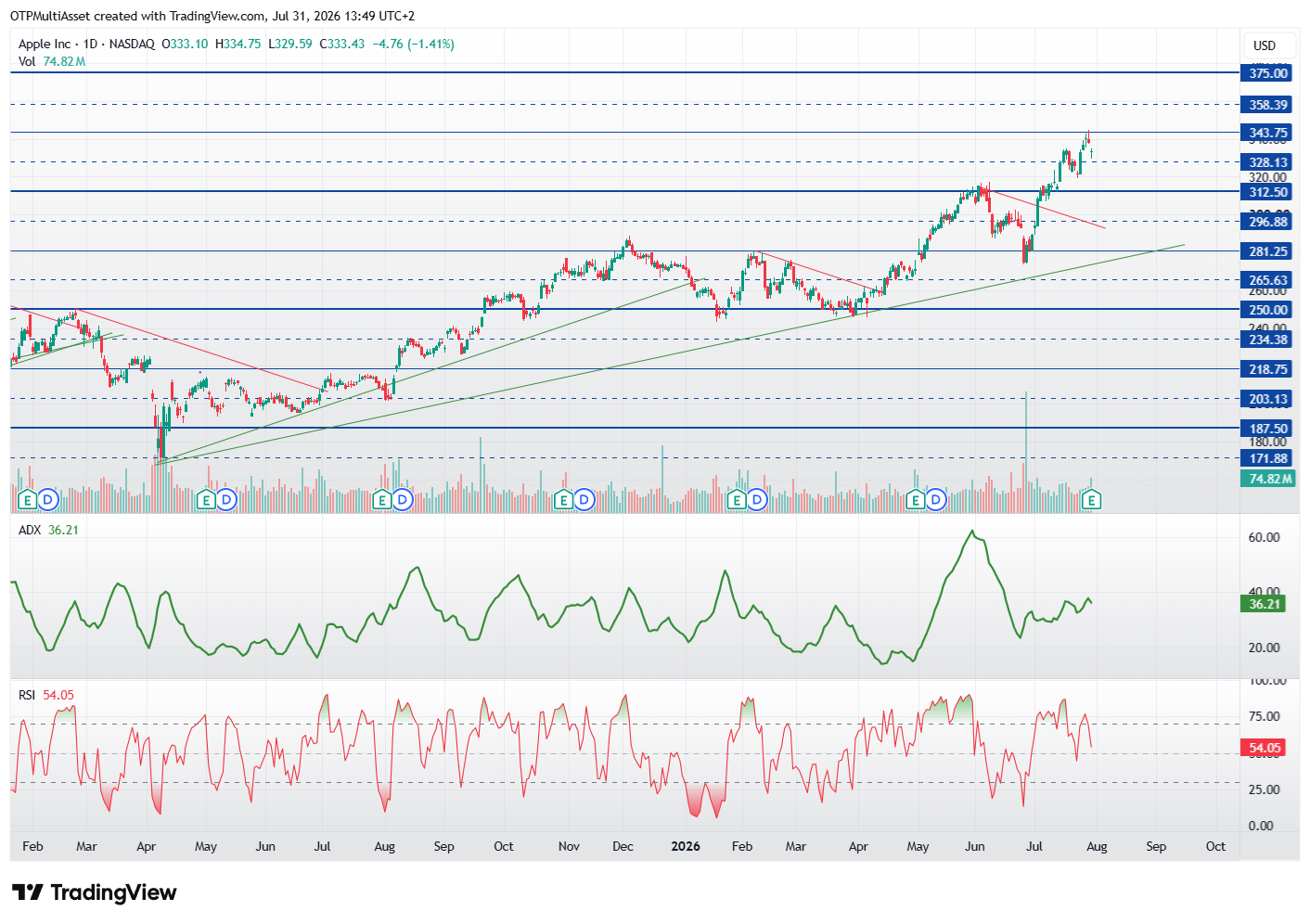1310x924 pixels.
Task: Open the earnings E marker near February 2026
Action: pyautogui.click(x=737, y=500)
